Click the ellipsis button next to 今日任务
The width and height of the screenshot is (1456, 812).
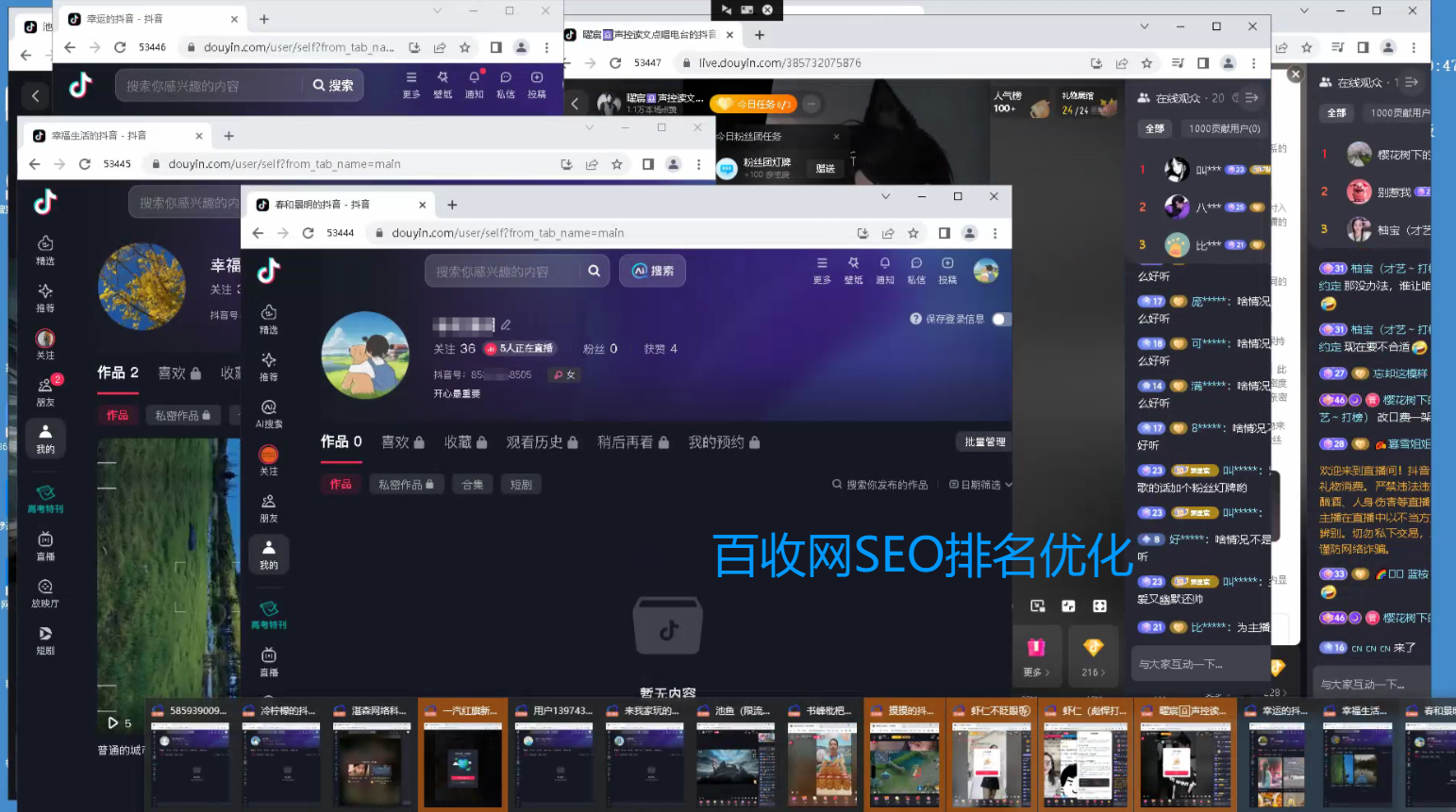tap(812, 104)
